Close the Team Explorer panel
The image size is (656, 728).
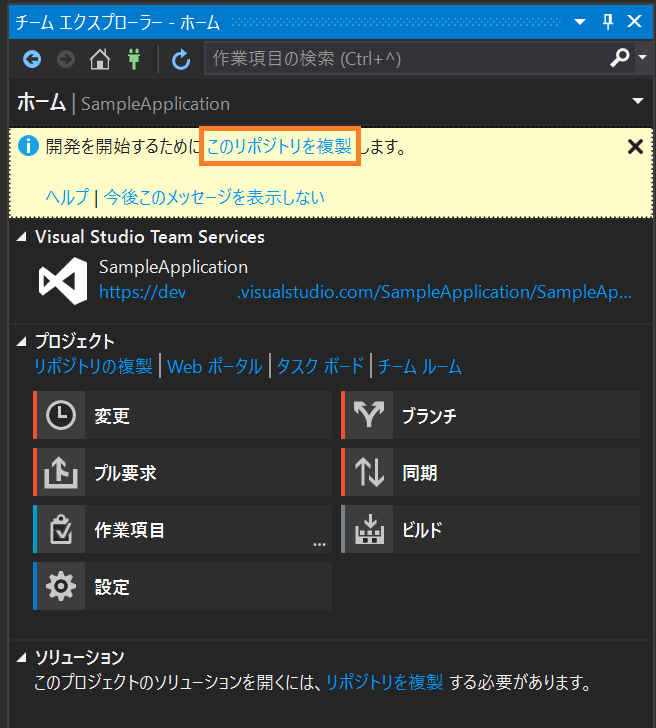[634, 21]
